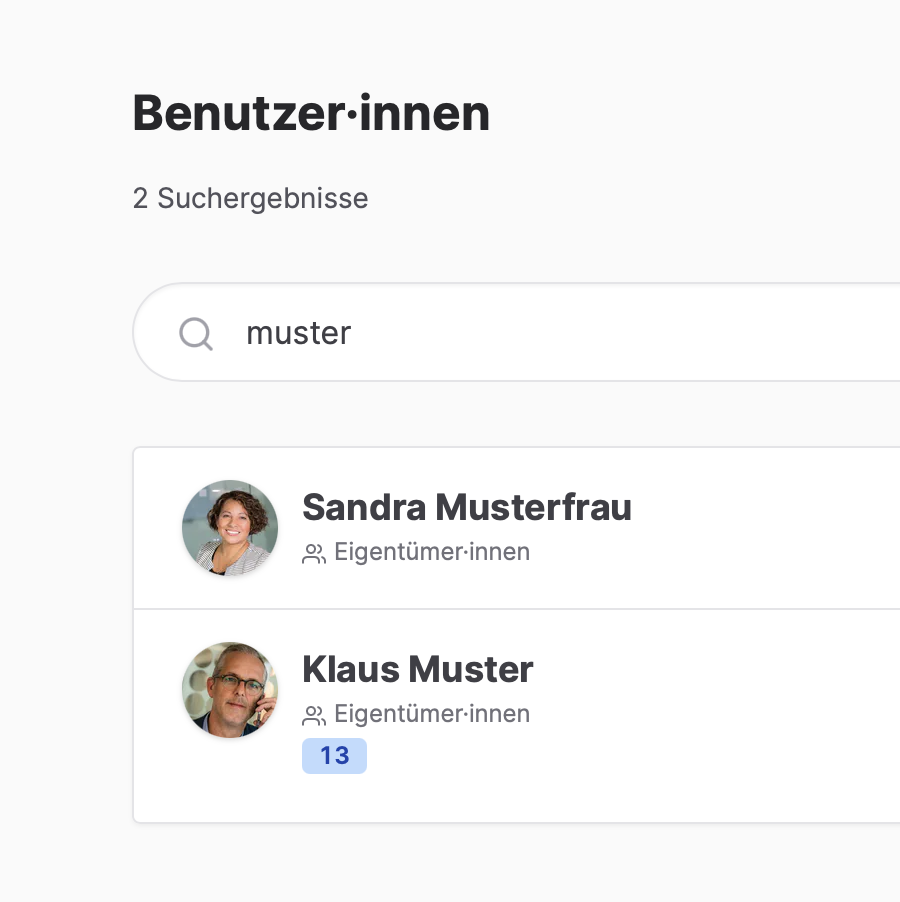Screen dimensions: 900x902
Task: Click Eigentümer·innen label under Sandra Musterfrau
Action: point(431,552)
